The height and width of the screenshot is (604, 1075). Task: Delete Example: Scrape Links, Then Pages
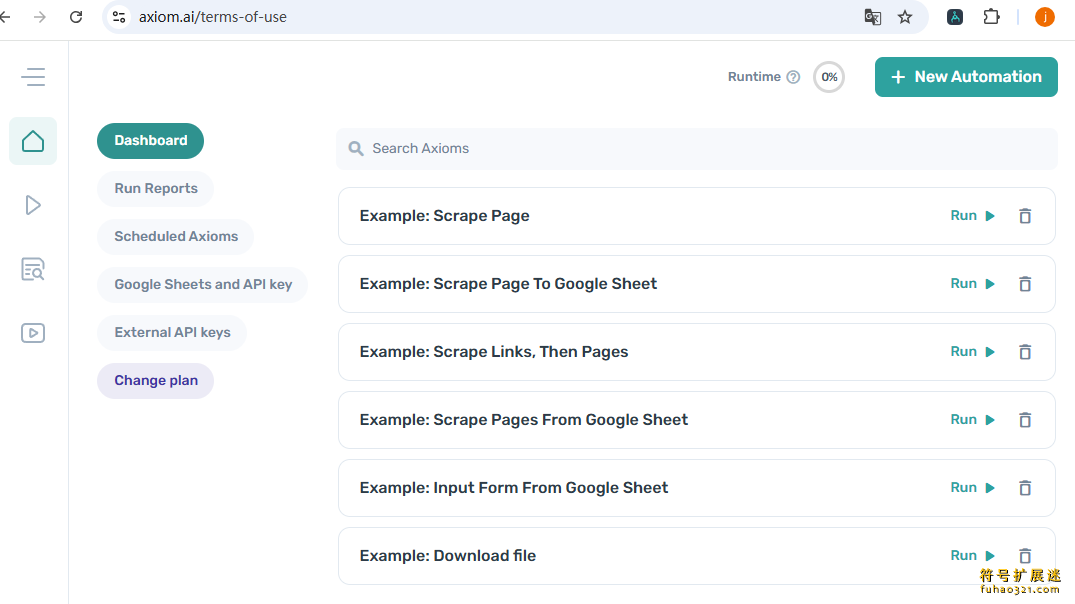coord(1025,352)
